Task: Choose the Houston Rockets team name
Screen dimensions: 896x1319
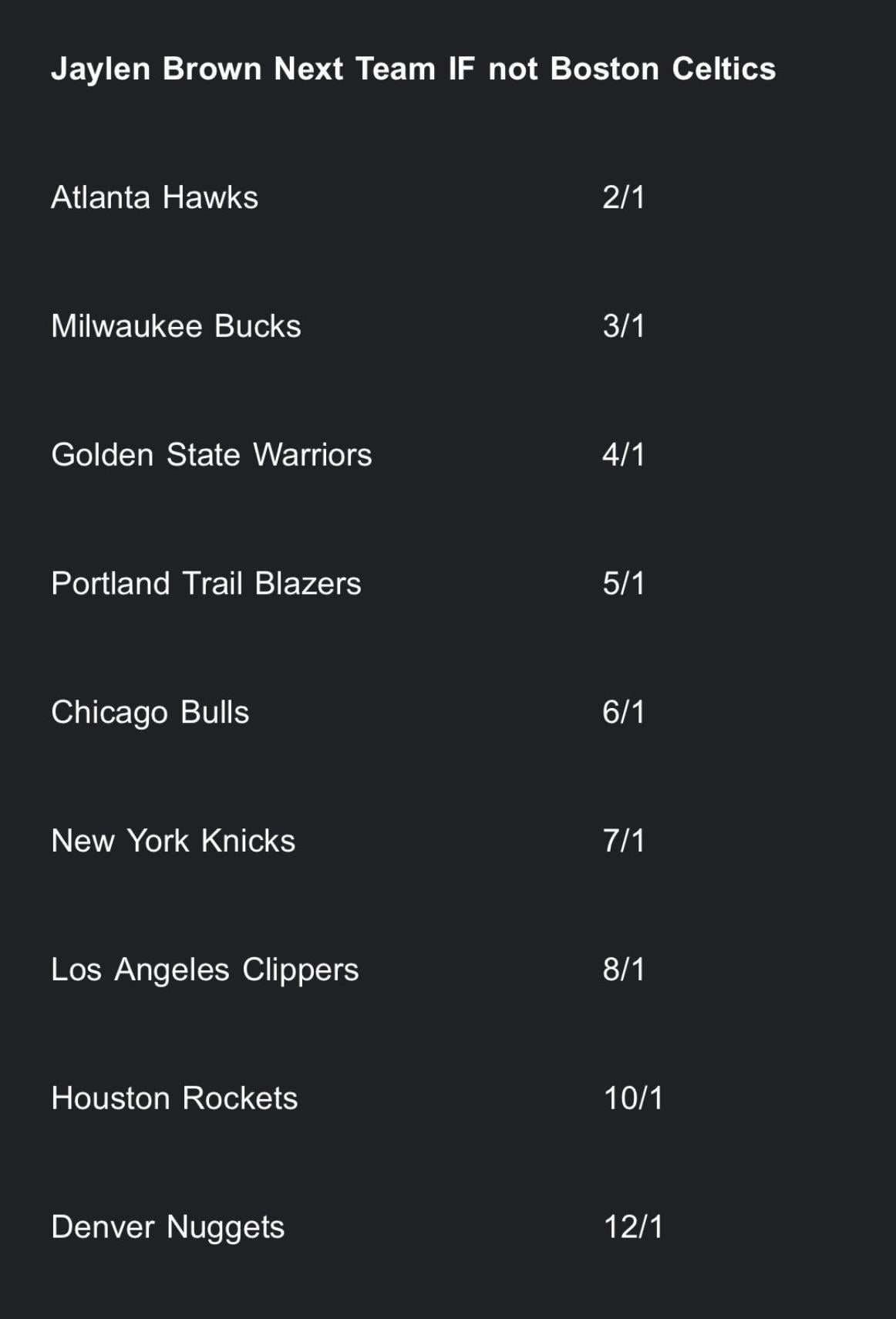Action: tap(174, 1098)
